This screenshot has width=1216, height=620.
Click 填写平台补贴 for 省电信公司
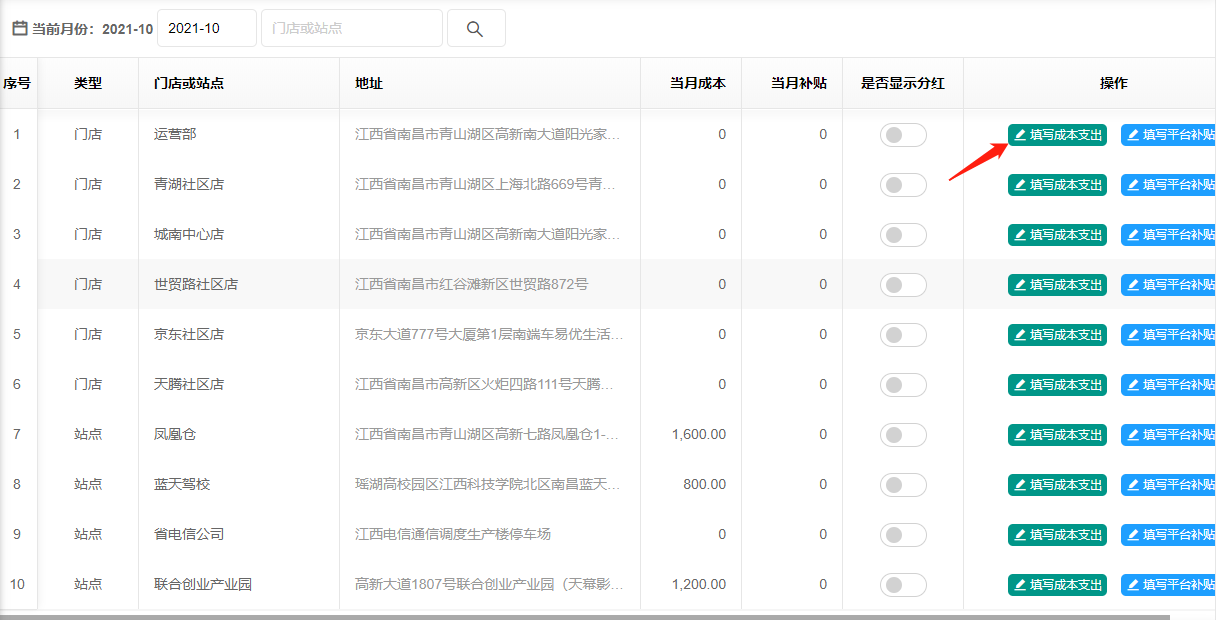[1168, 535]
